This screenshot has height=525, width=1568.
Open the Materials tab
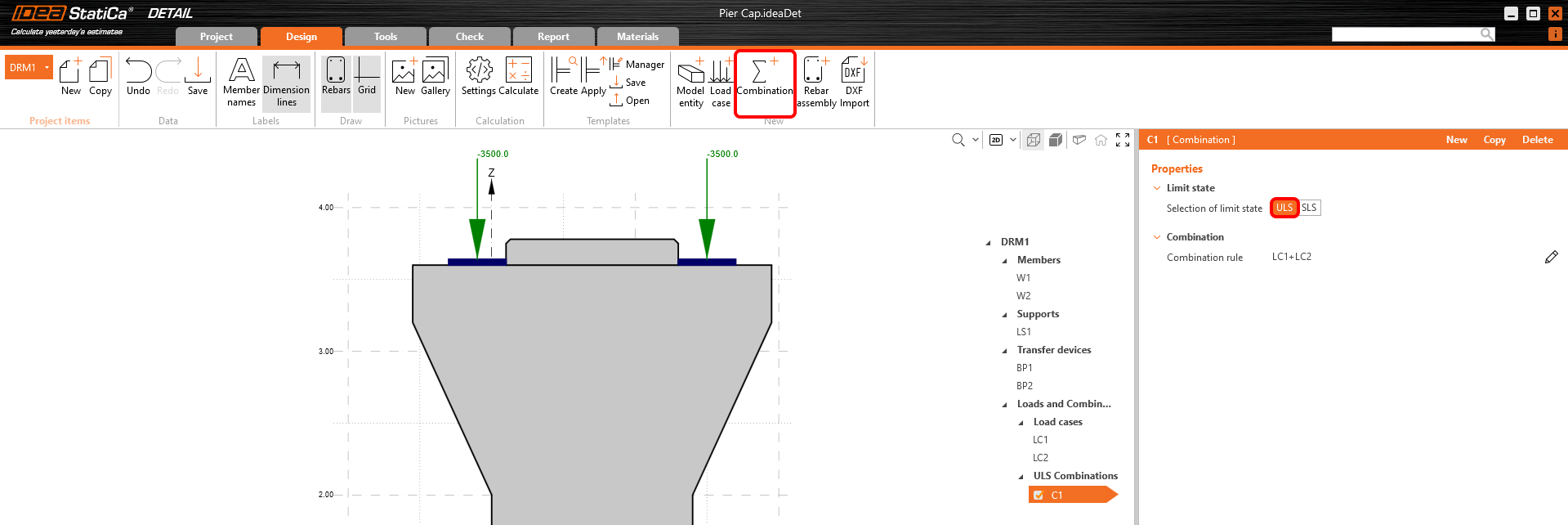(x=637, y=37)
